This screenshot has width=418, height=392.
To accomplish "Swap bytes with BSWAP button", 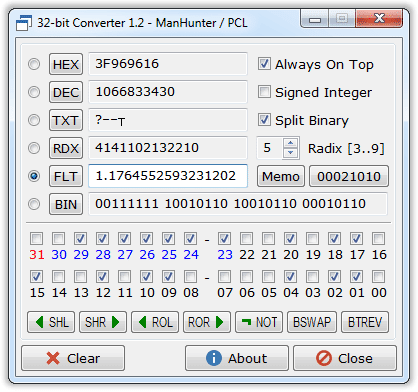I will tap(312, 322).
